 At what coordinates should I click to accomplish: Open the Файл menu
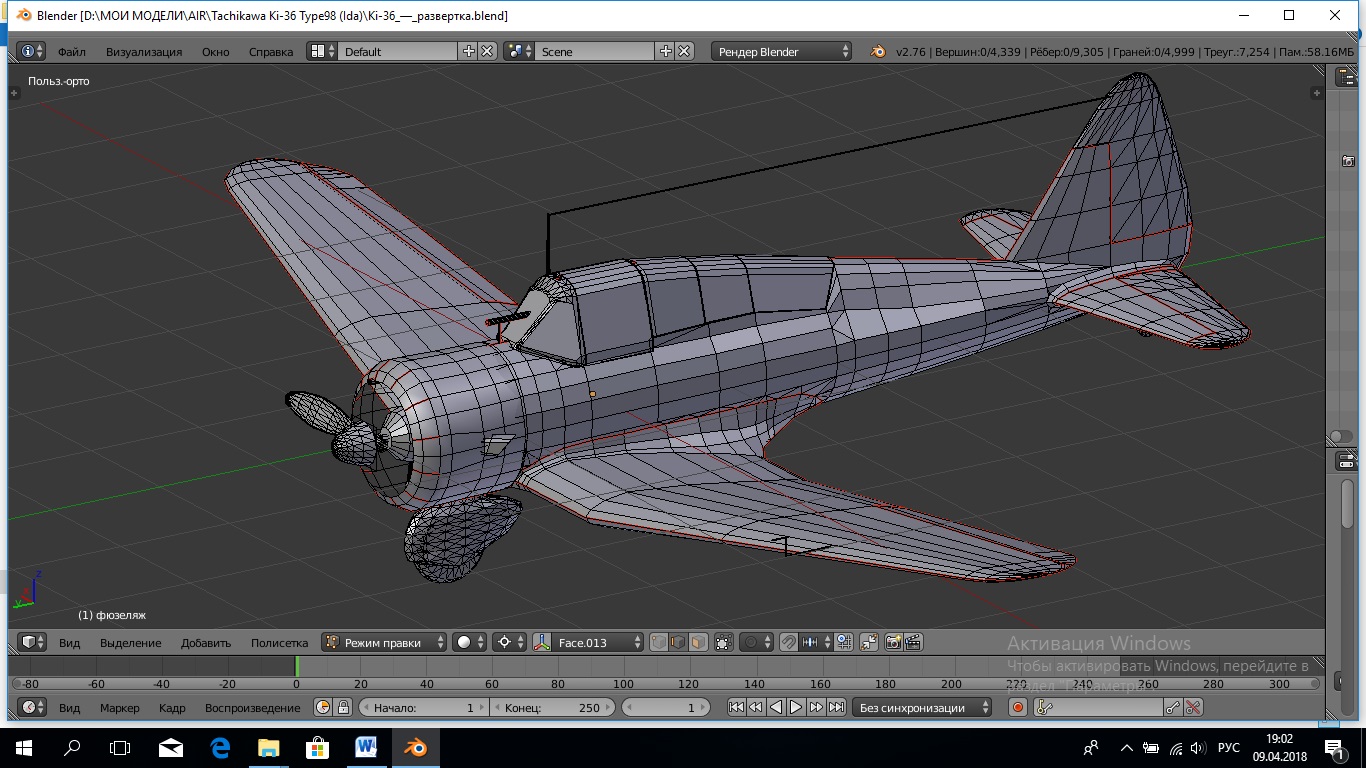tap(71, 52)
